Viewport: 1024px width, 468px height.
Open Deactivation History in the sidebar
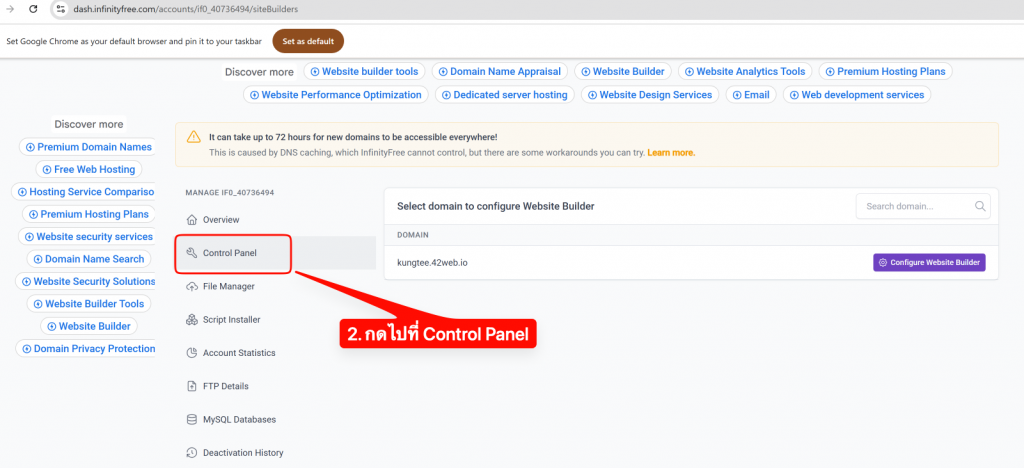click(242, 453)
